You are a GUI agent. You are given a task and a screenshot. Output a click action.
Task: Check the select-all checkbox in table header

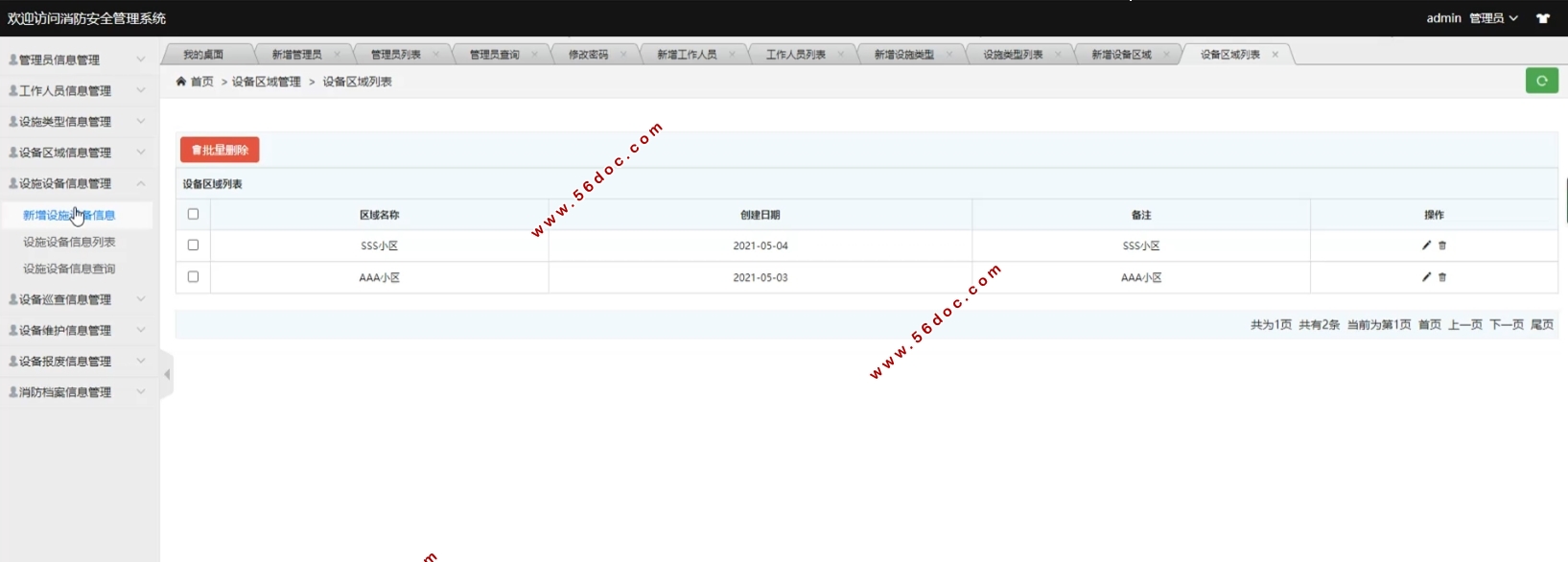[x=193, y=214]
